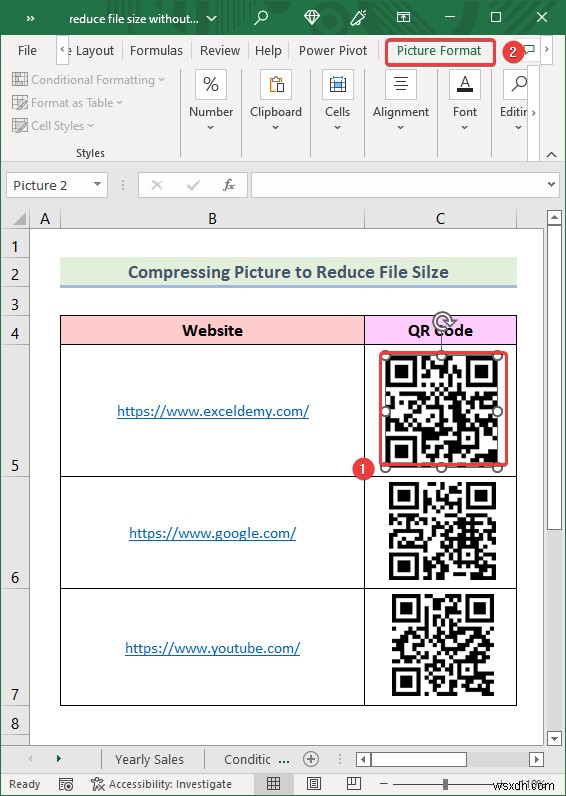Viewport: 566px width, 796px height.
Task: Add a new sheet with plus icon
Action: [311, 759]
